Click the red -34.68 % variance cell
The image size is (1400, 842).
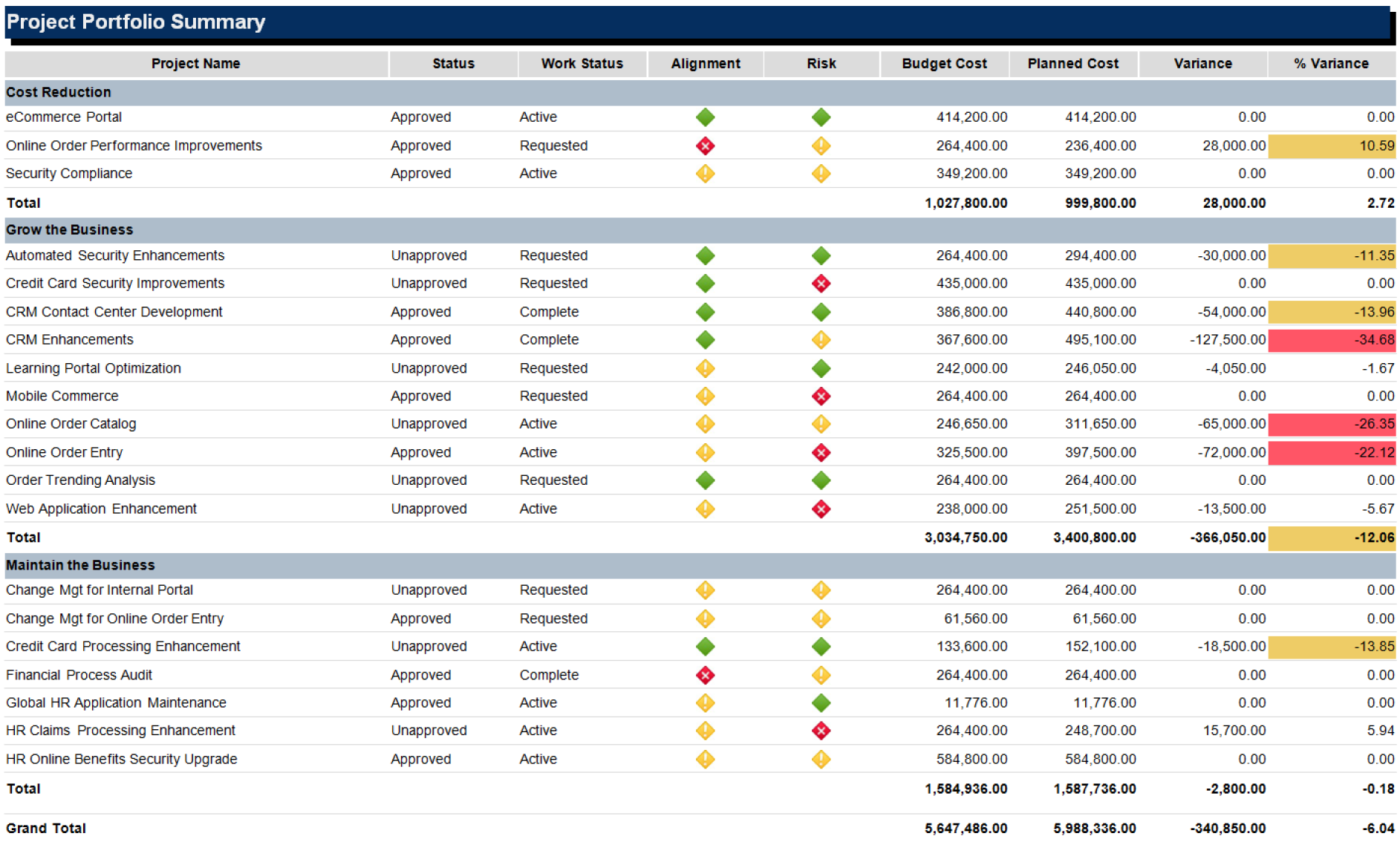(1332, 340)
